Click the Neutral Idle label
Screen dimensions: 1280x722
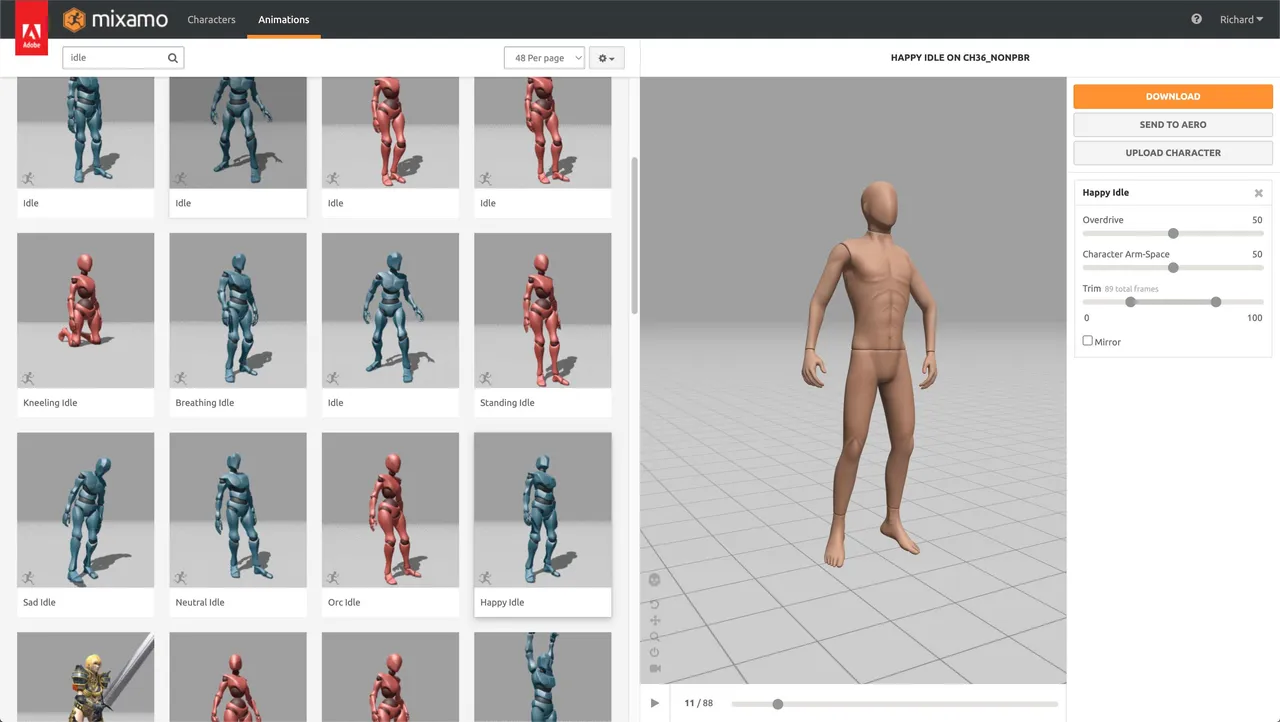(200, 602)
